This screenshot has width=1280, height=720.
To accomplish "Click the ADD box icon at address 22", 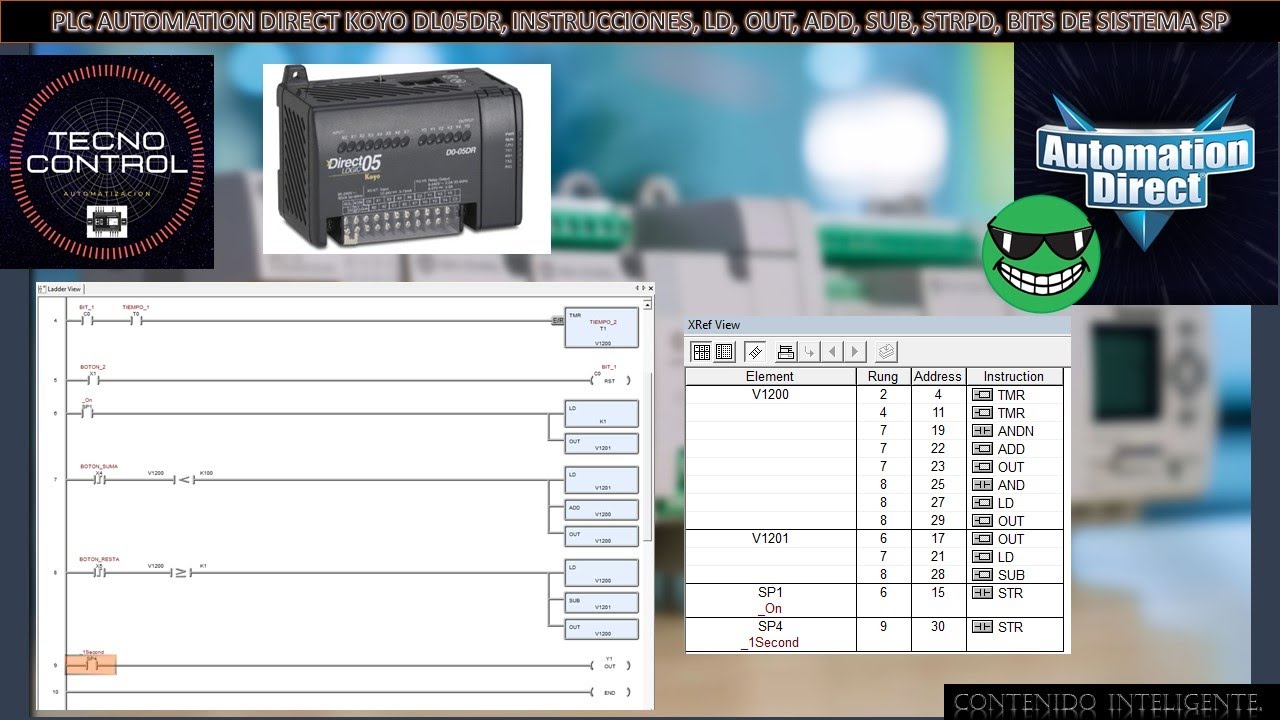I will 982,449.
